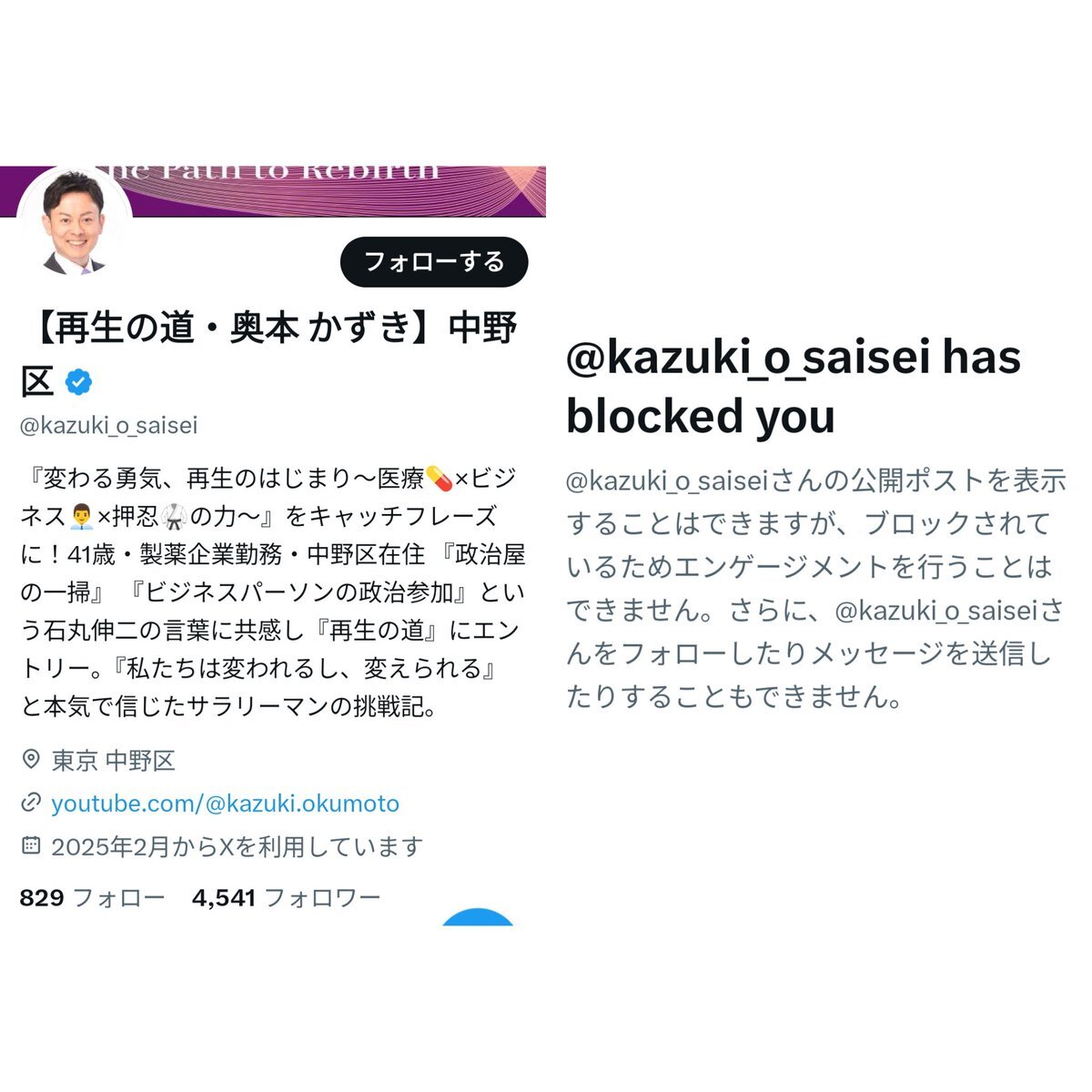Open the youtube.com/@kazuki.okumoto link
Screen dimensions: 1092x1092
226,804
